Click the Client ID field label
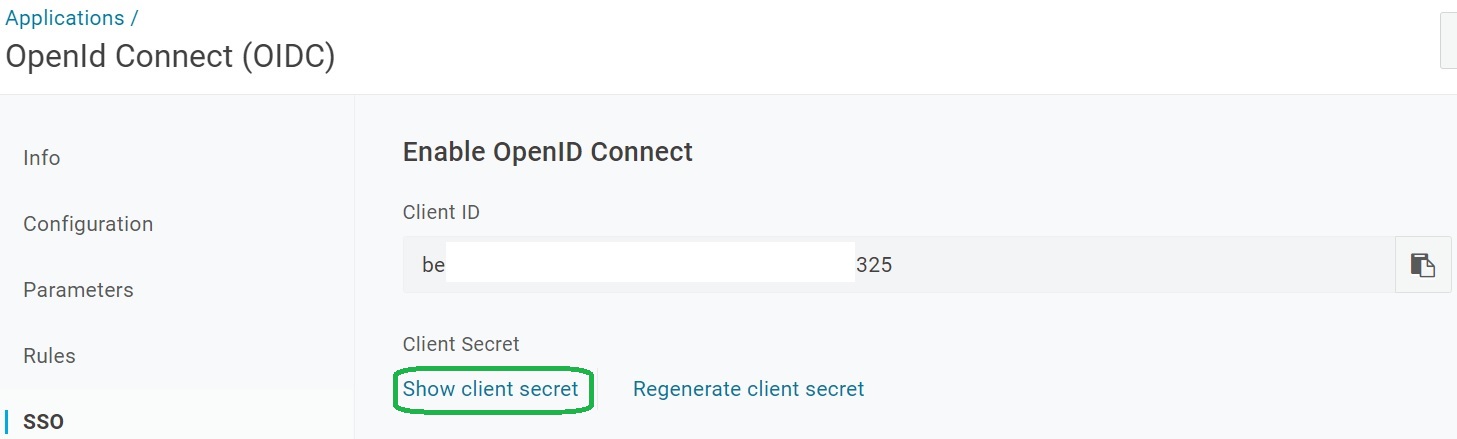The width and height of the screenshot is (1457, 439). [x=441, y=212]
